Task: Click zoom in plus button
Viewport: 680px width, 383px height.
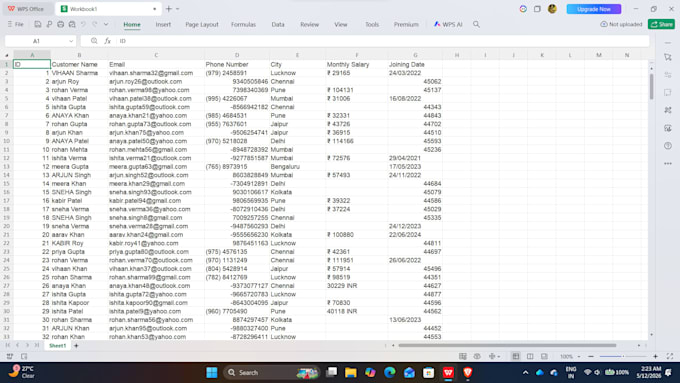Action: (x=655, y=356)
